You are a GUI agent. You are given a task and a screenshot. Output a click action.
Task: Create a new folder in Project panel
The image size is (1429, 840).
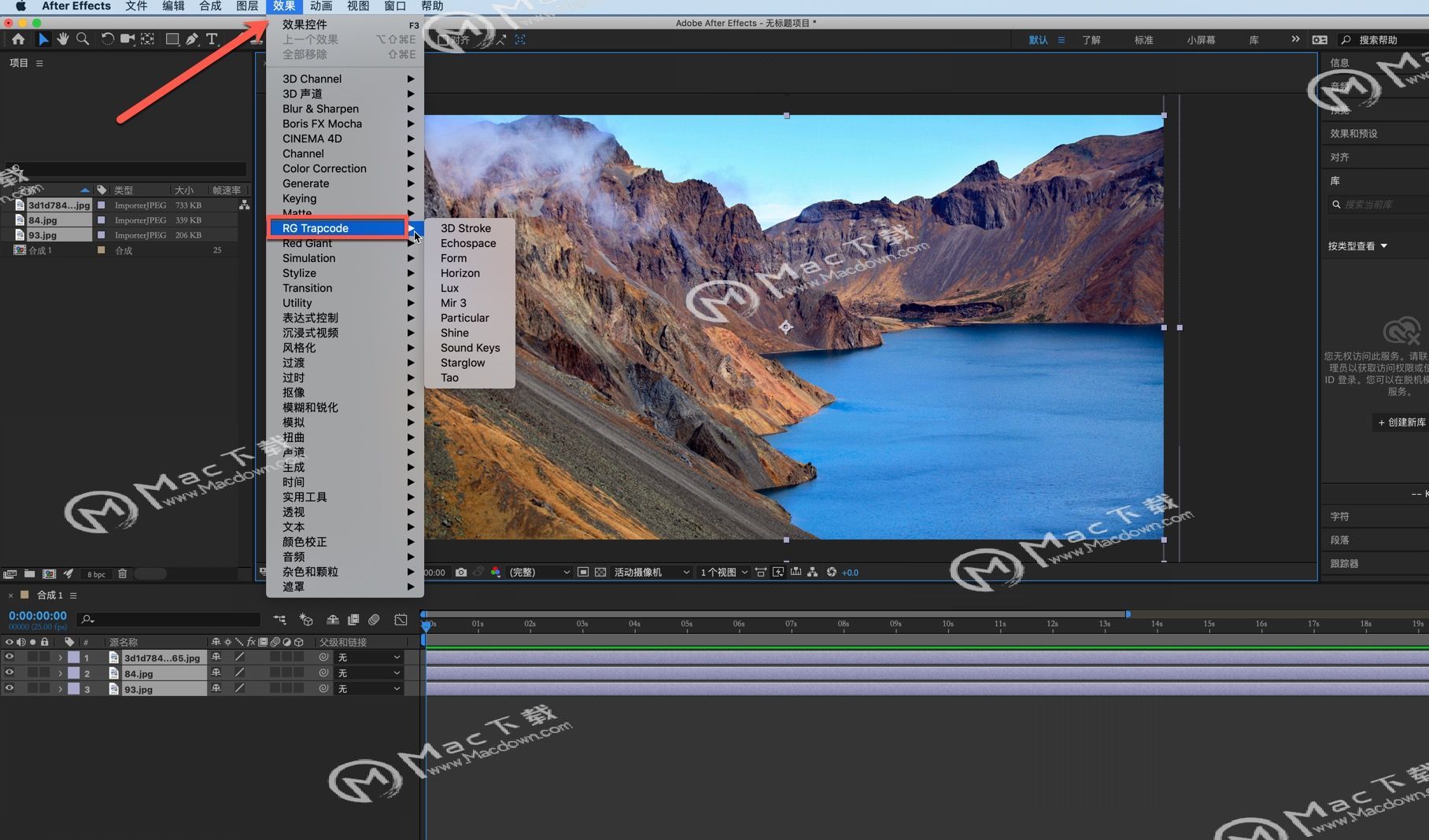click(30, 574)
